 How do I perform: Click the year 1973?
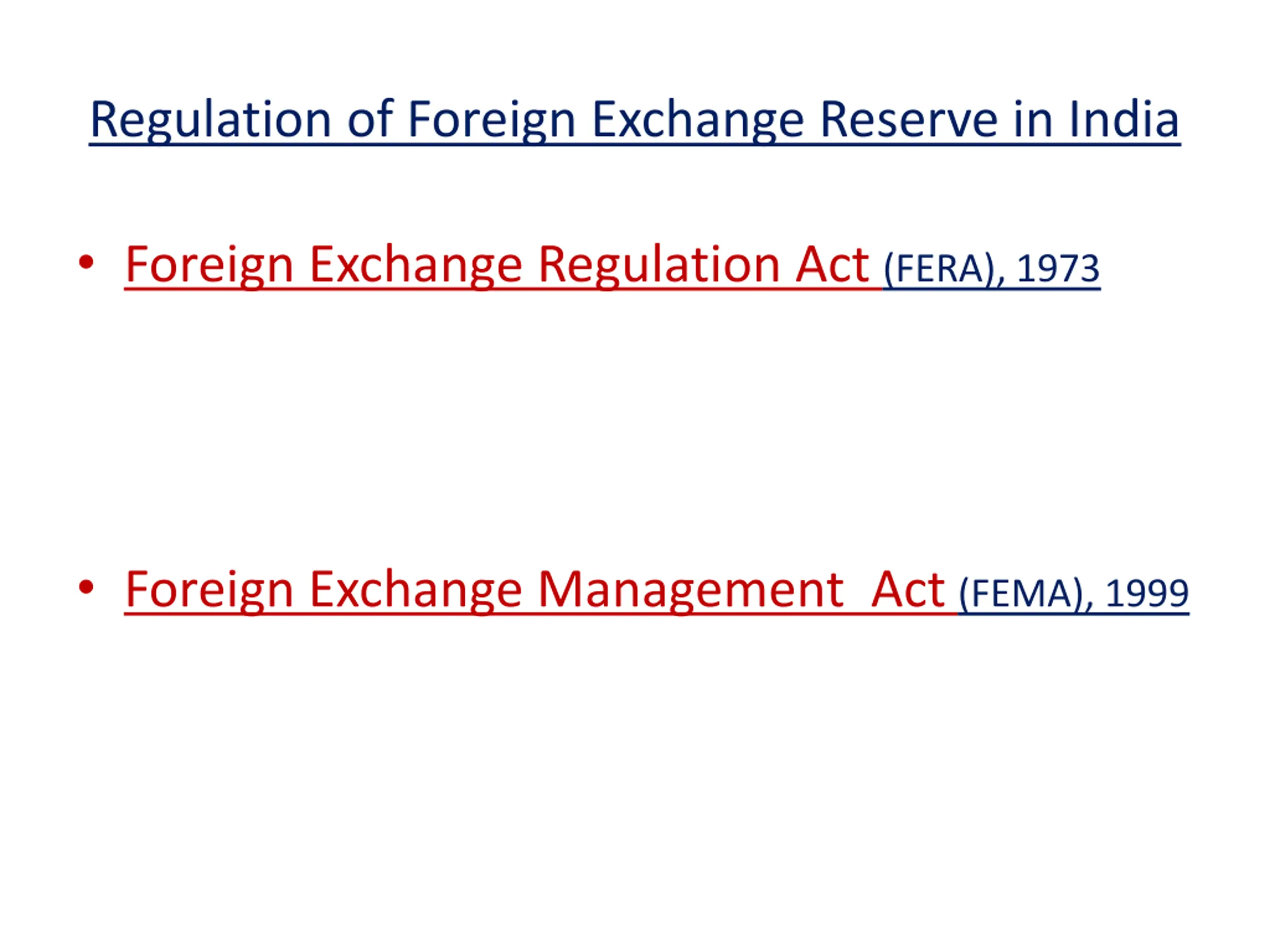pos(1058,269)
